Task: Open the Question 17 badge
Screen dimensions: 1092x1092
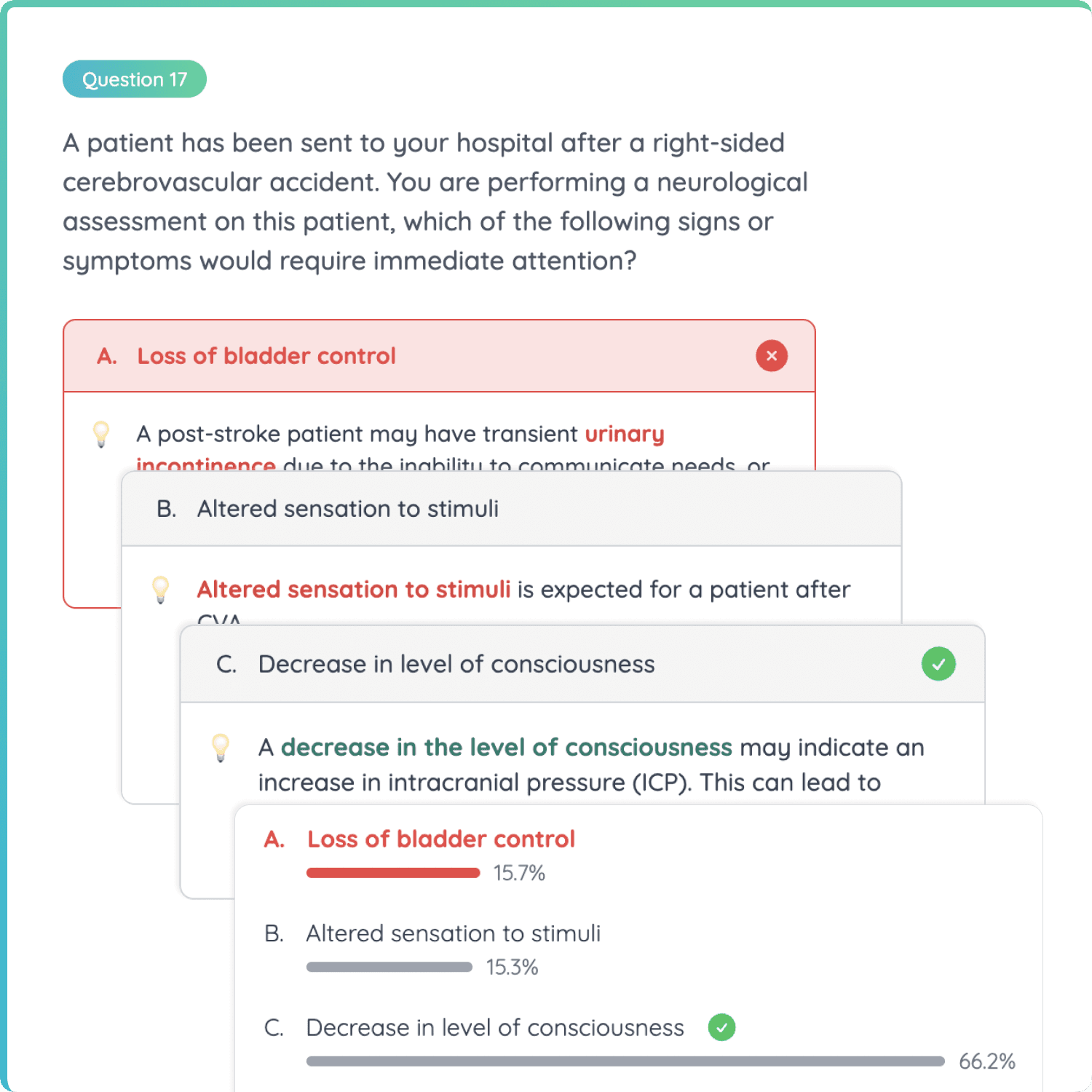Action: pos(134,79)
